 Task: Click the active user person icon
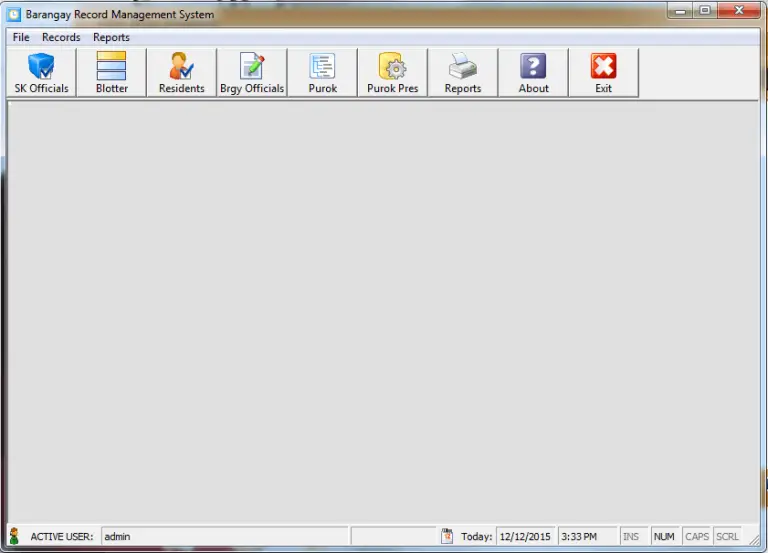pos(14,536)
